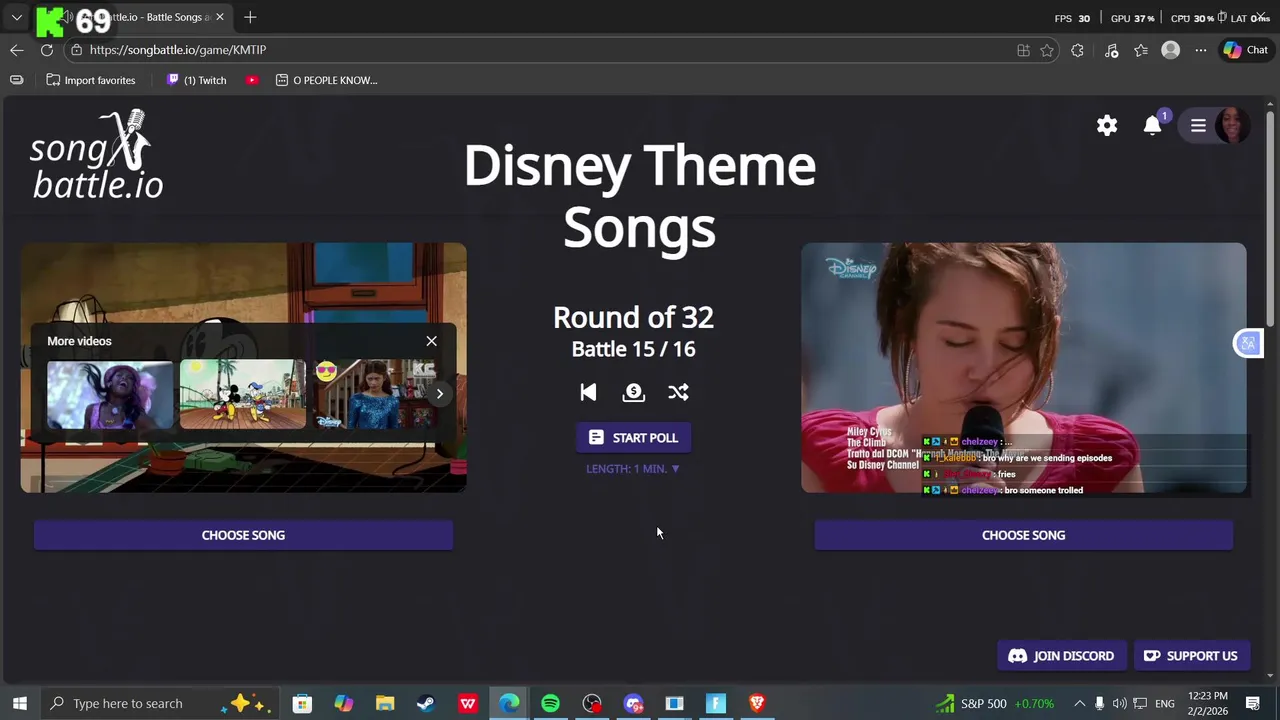Reload the page
The height and width of the screenshot is (720, 1280).
pyautogui.click(x=47, y=50)
